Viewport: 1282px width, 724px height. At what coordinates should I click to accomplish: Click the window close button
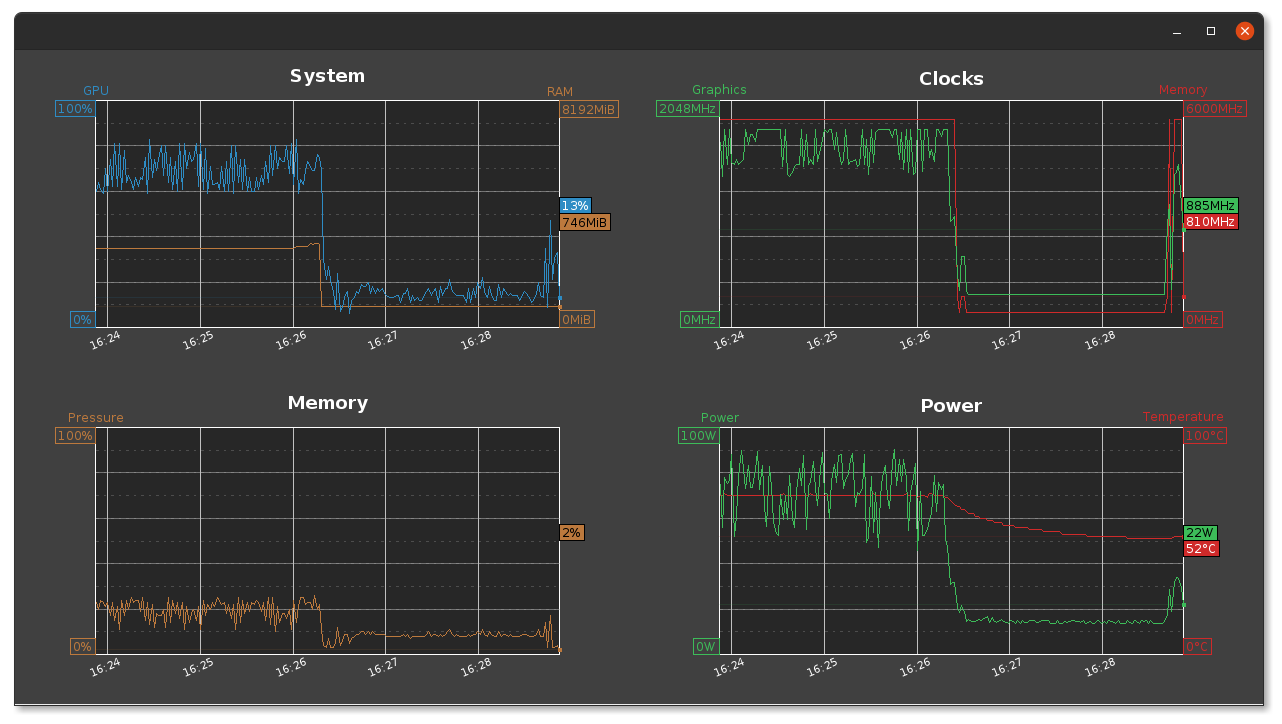[1245, 31]
